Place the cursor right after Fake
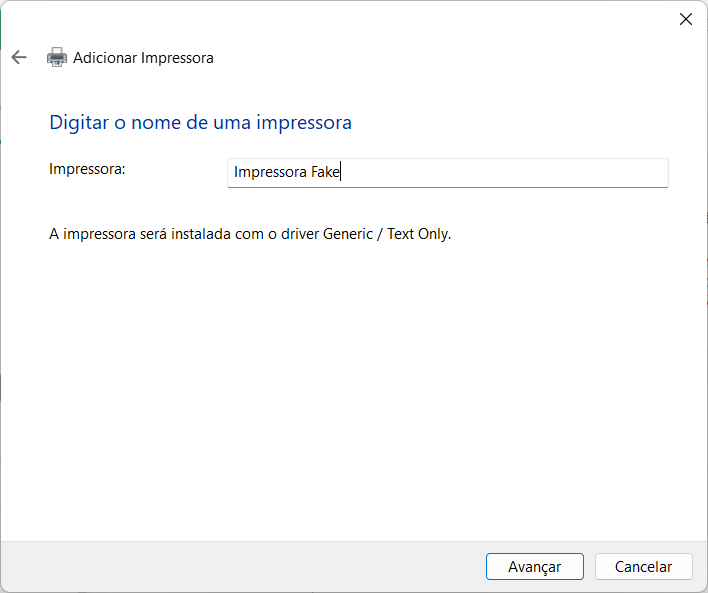708x593 pixels. coord(342,172)
